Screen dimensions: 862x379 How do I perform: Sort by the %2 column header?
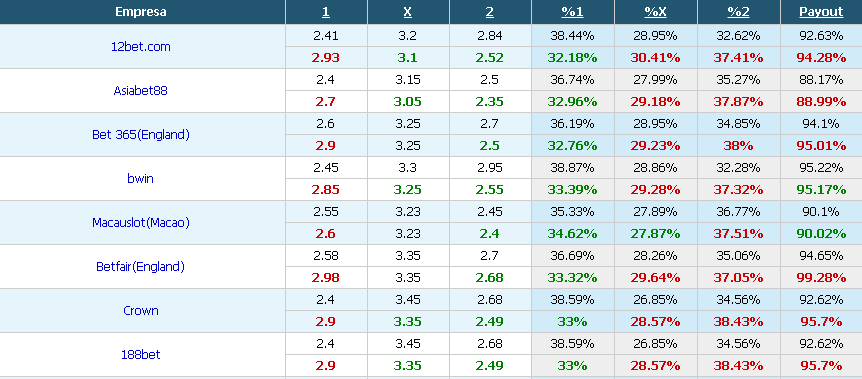click(738, 12)
